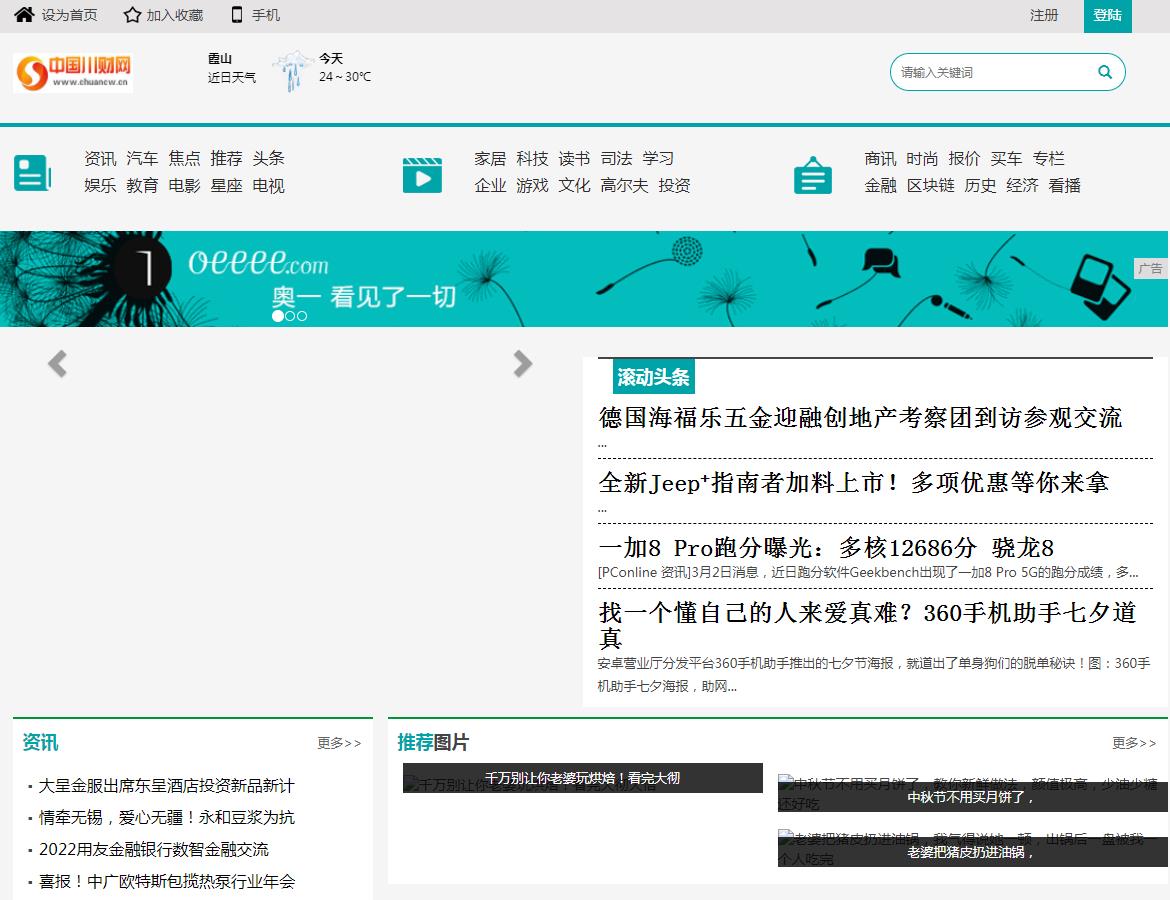Viewport: 1170px width, 900px height.
Task: Open article 大呈金服出席东呈酒店投资新品新计
Action: 166,786
